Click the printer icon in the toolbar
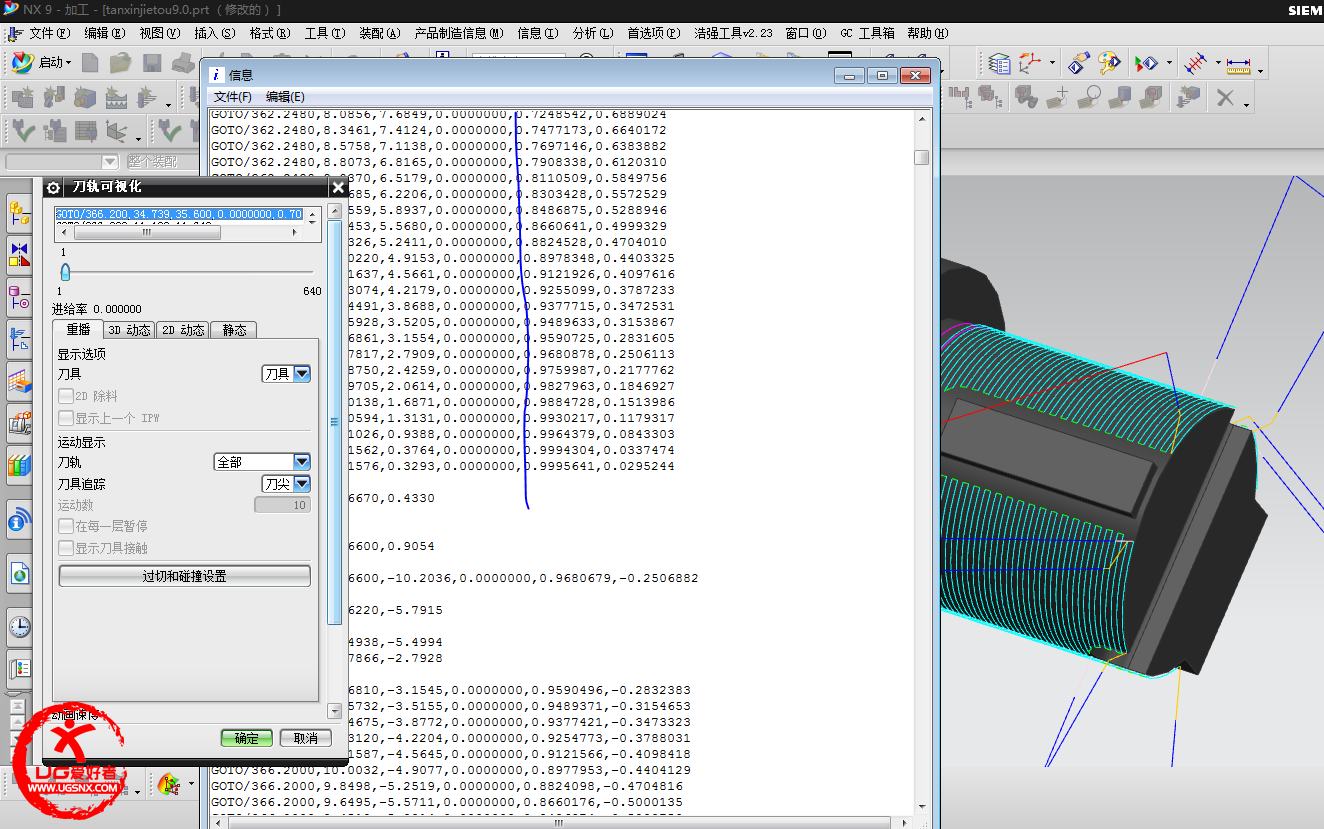This screenshot has width=1324, height=829. pyautogui.click(x=182, y=63)
